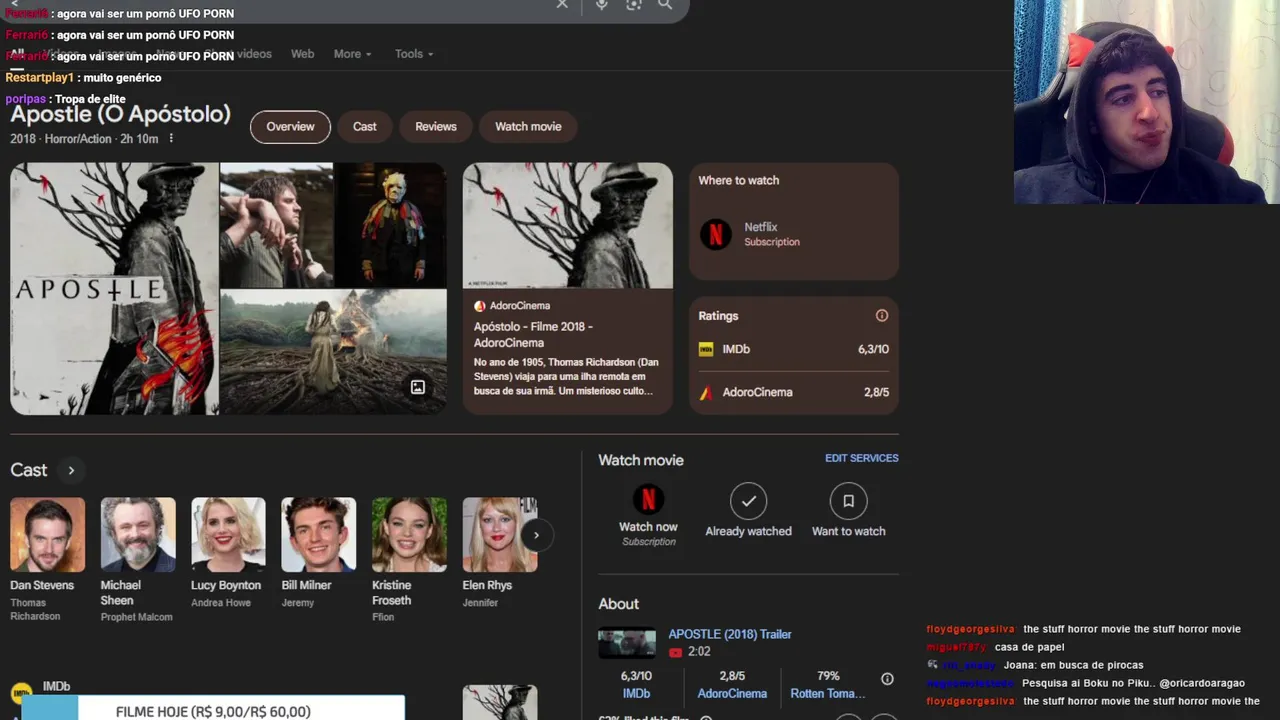Click chat message 'Tropa de elite'
The height and width of the screenshot is (720, 1280).
[x=90, y=99]
